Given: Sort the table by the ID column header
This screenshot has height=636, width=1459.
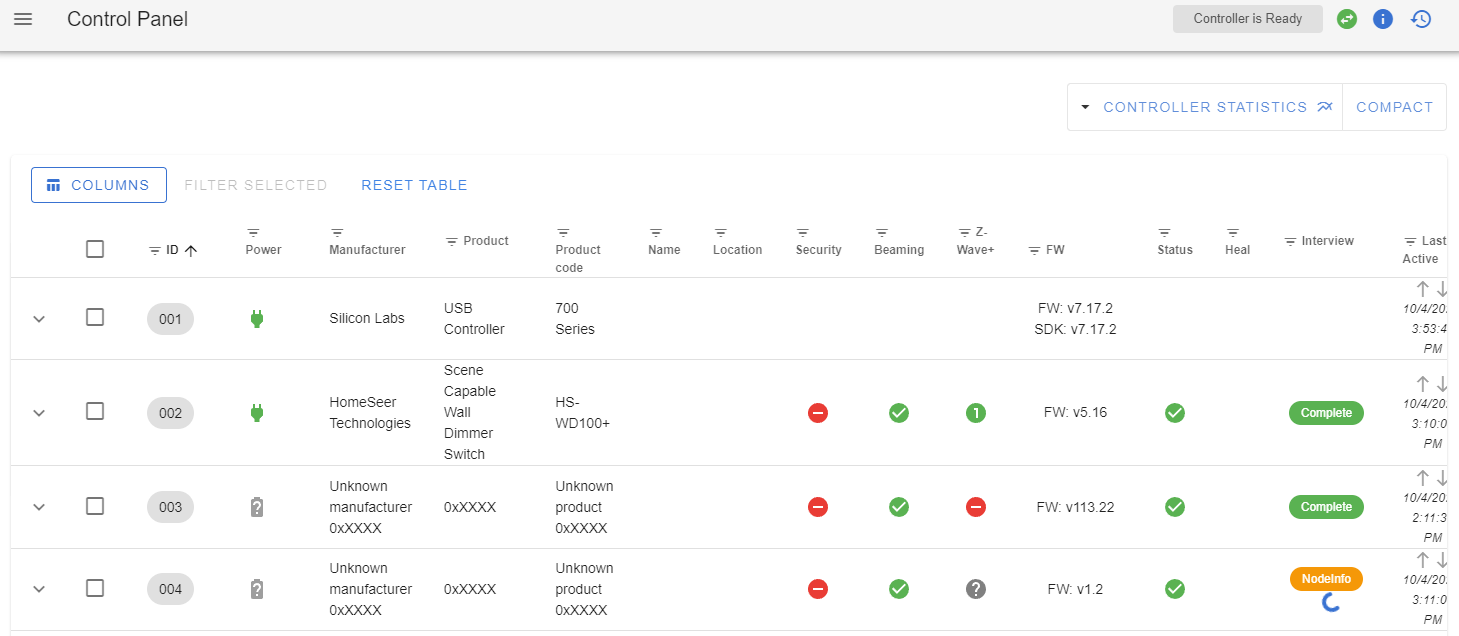Looking at the screenshot, I should coord(170,249).
